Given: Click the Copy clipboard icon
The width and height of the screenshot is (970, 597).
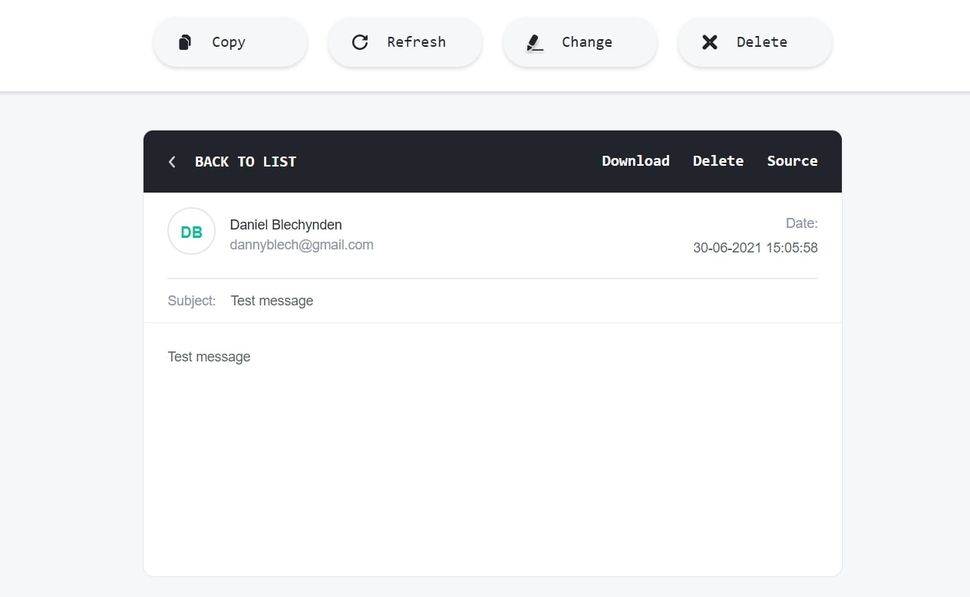Looking at the screenshot, I should [x=185, y=42].
